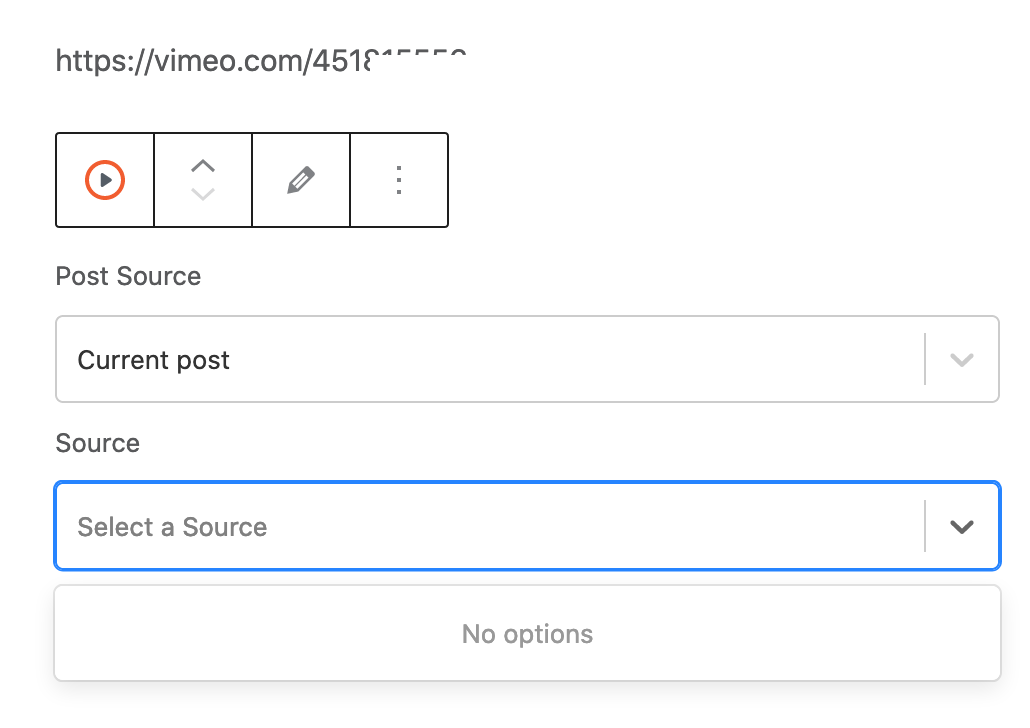Image resolution: width=1030 pixels, height=728 pixels.
Task: Move the block up with the up chevron
Action: [x=203, y=166]
